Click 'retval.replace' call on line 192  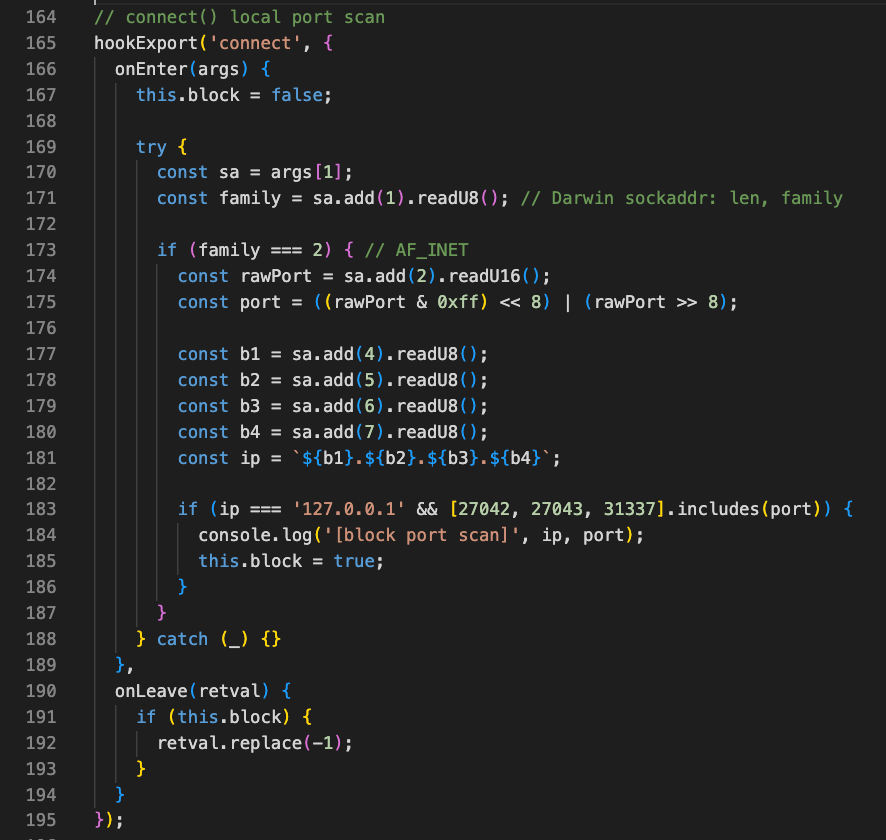click(229, 742)
